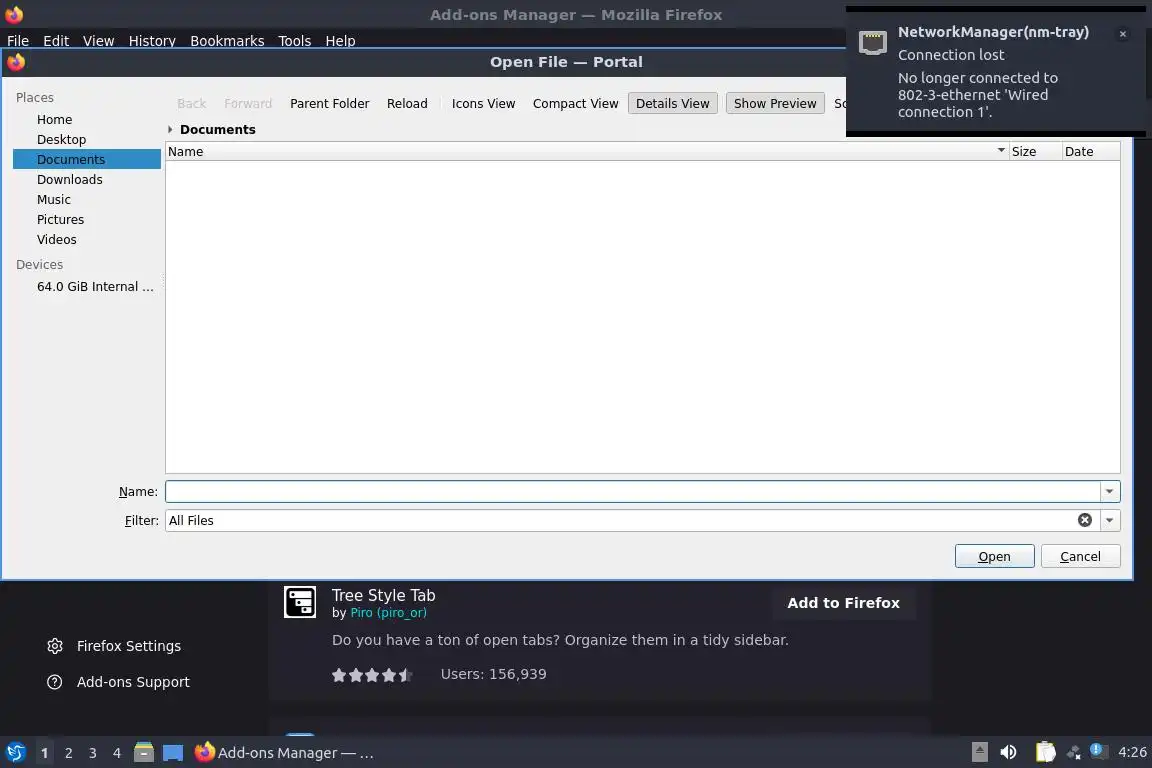Open the Lubuntu start menu icon
The height and width of the screenshot is (768, 1152).
coord(15,753)
